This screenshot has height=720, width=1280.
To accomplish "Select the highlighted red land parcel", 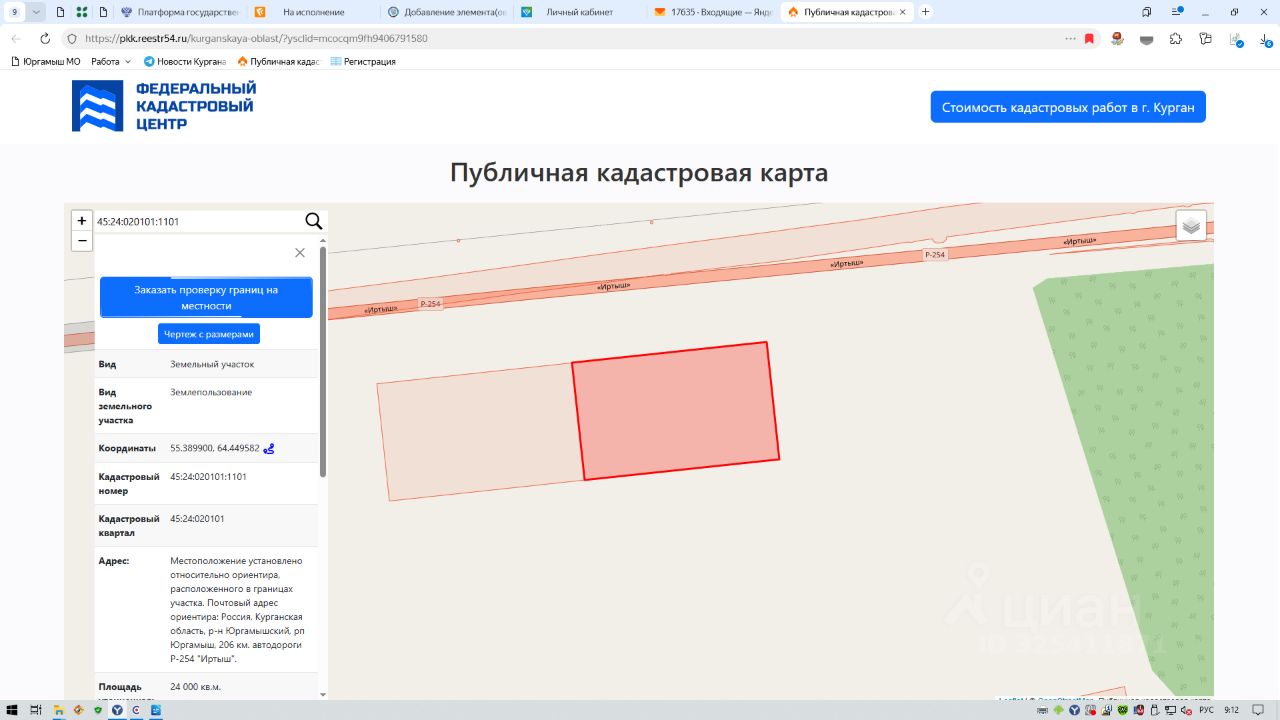I will (x=676, y=411).
